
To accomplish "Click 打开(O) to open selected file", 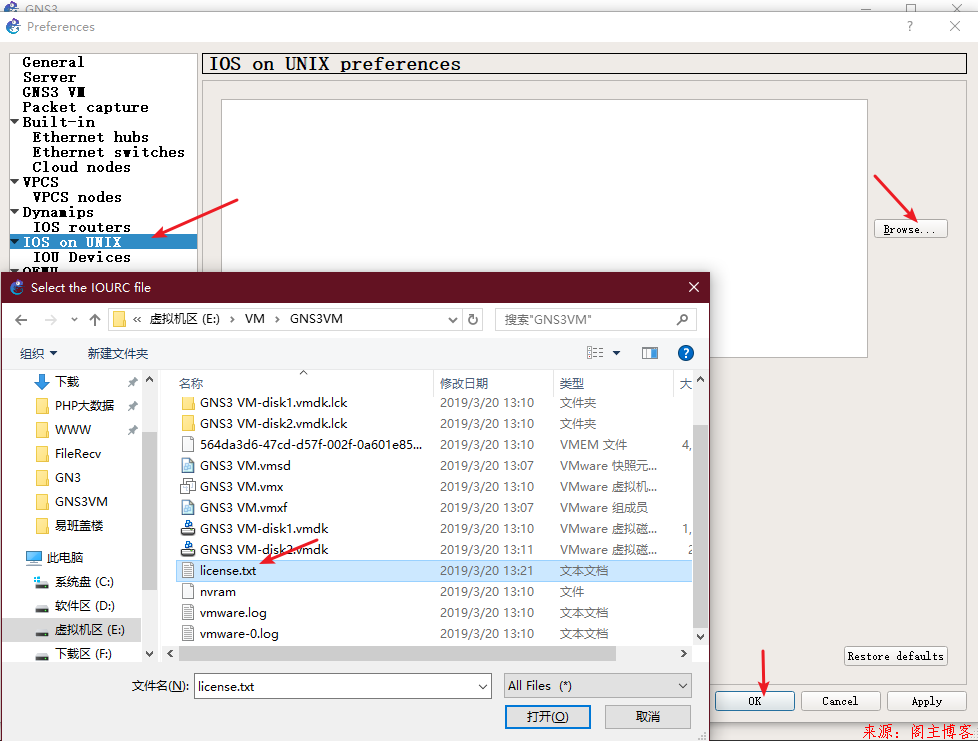I will click(x=548, y=717).
